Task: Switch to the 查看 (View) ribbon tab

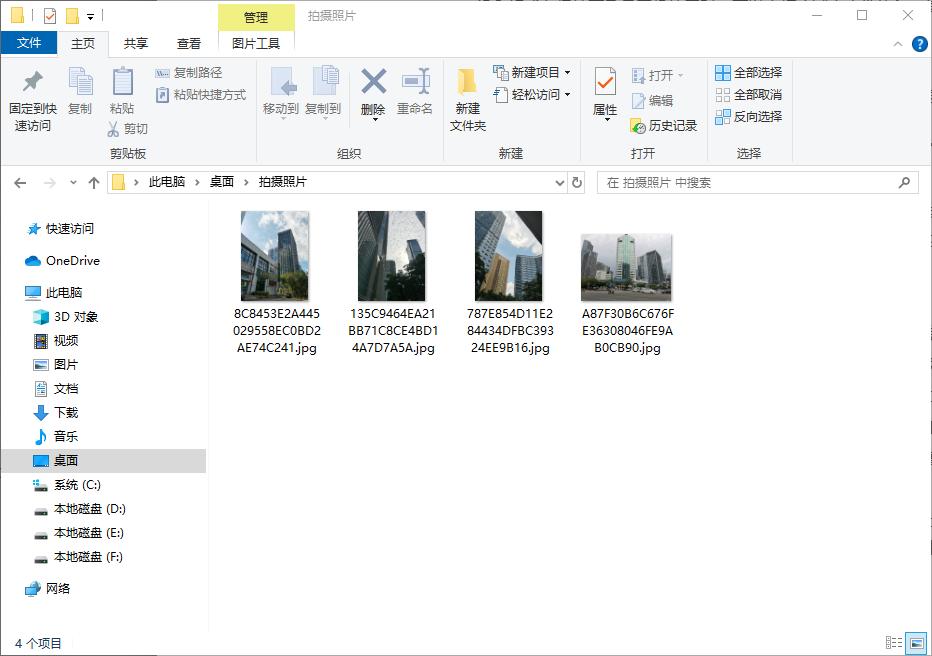Action: pos(190,44)
